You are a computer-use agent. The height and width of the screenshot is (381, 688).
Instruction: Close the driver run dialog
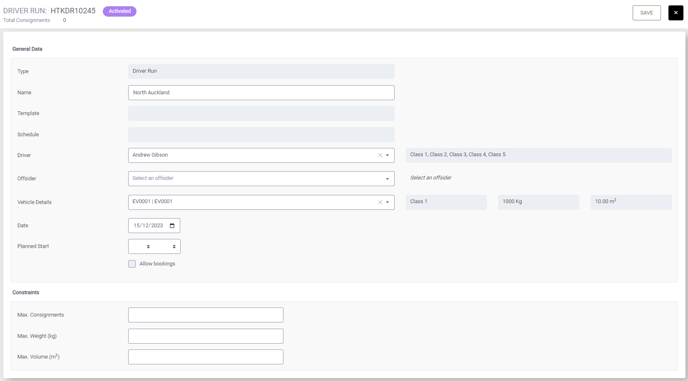pyautogui.click(x=676, y=13)
